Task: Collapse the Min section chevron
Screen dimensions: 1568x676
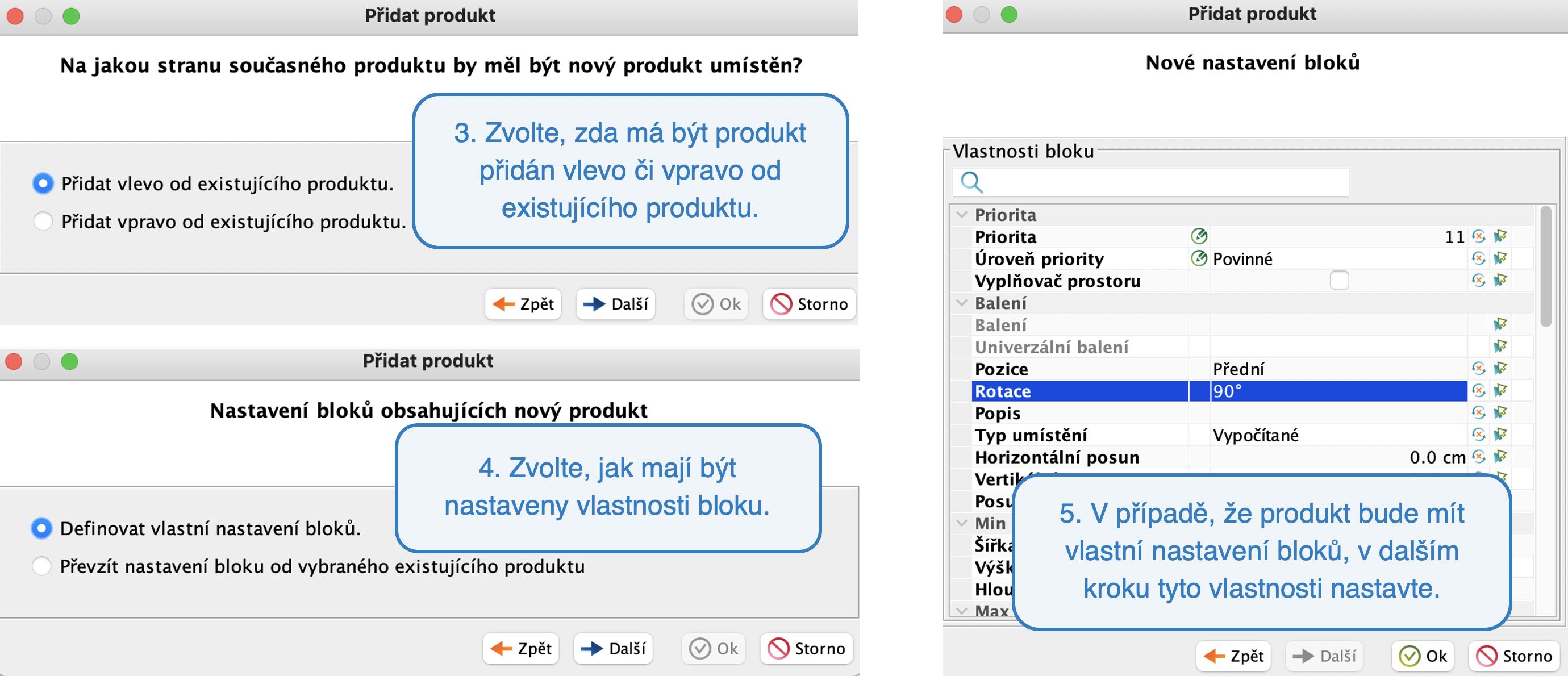Action: tap(962, 523)
